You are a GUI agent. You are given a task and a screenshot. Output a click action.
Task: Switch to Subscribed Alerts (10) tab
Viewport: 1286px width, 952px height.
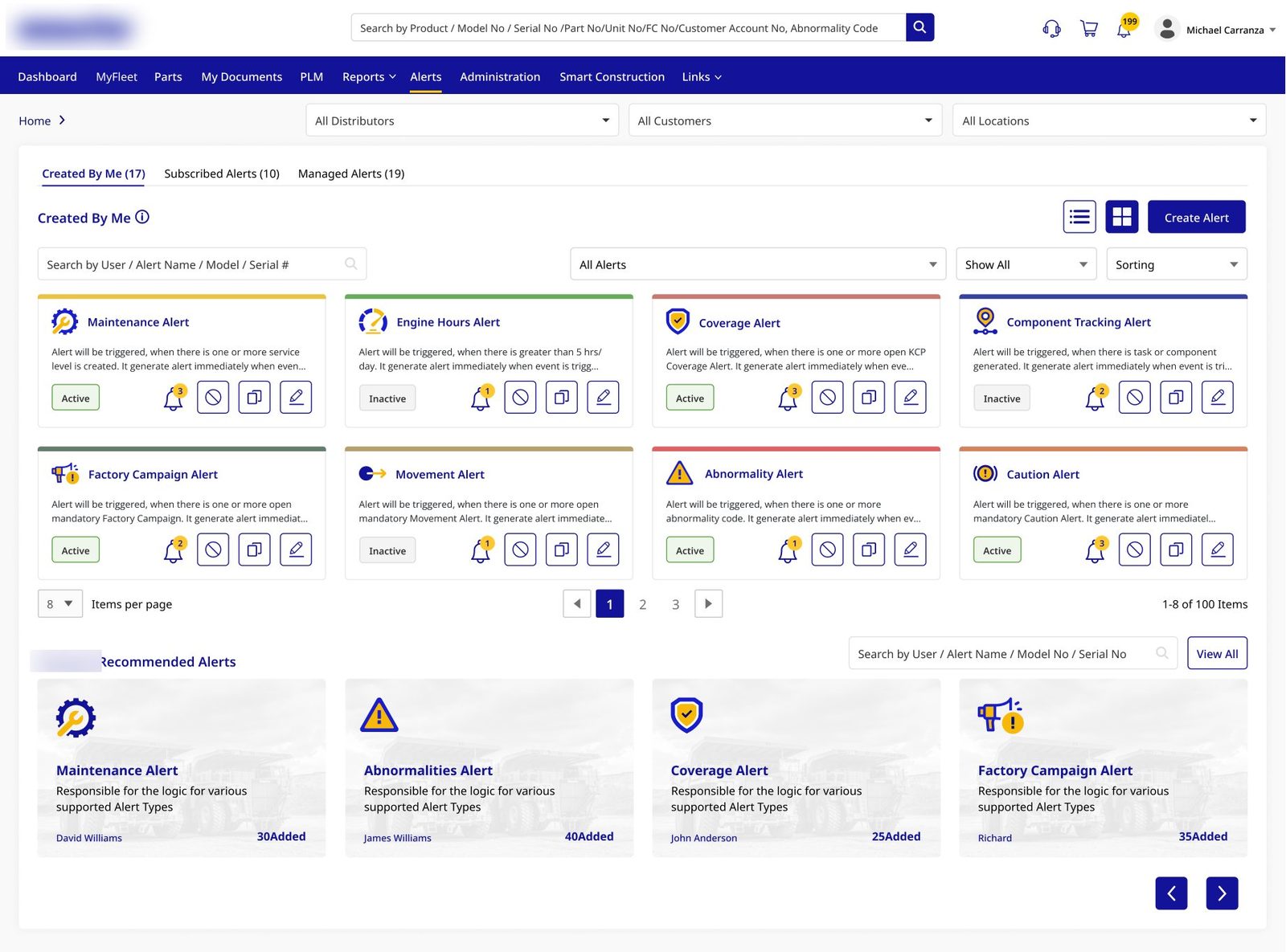pyautogui.click(x=222, y=174)
